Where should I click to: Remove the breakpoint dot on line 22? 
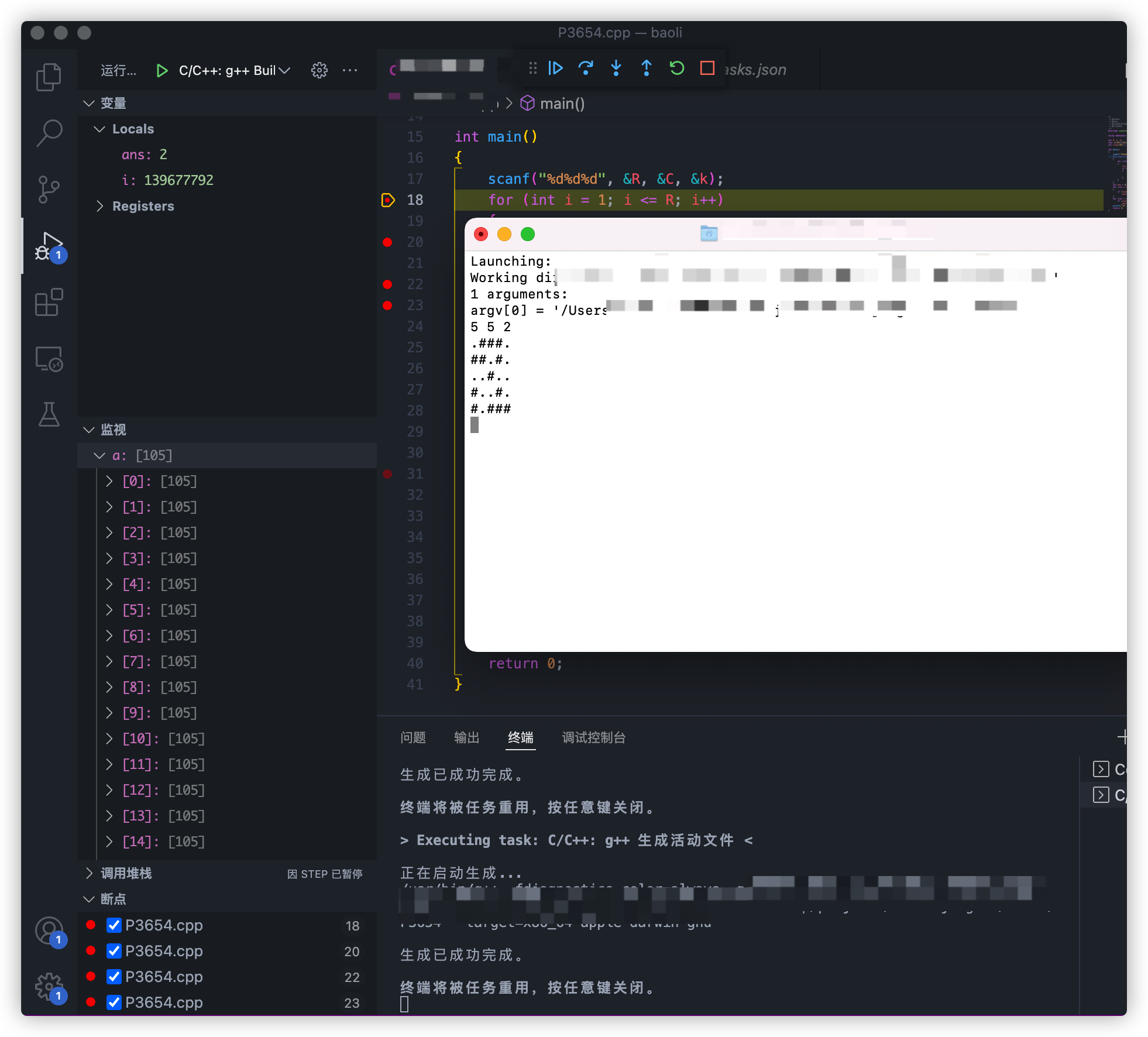coord(387,284)
